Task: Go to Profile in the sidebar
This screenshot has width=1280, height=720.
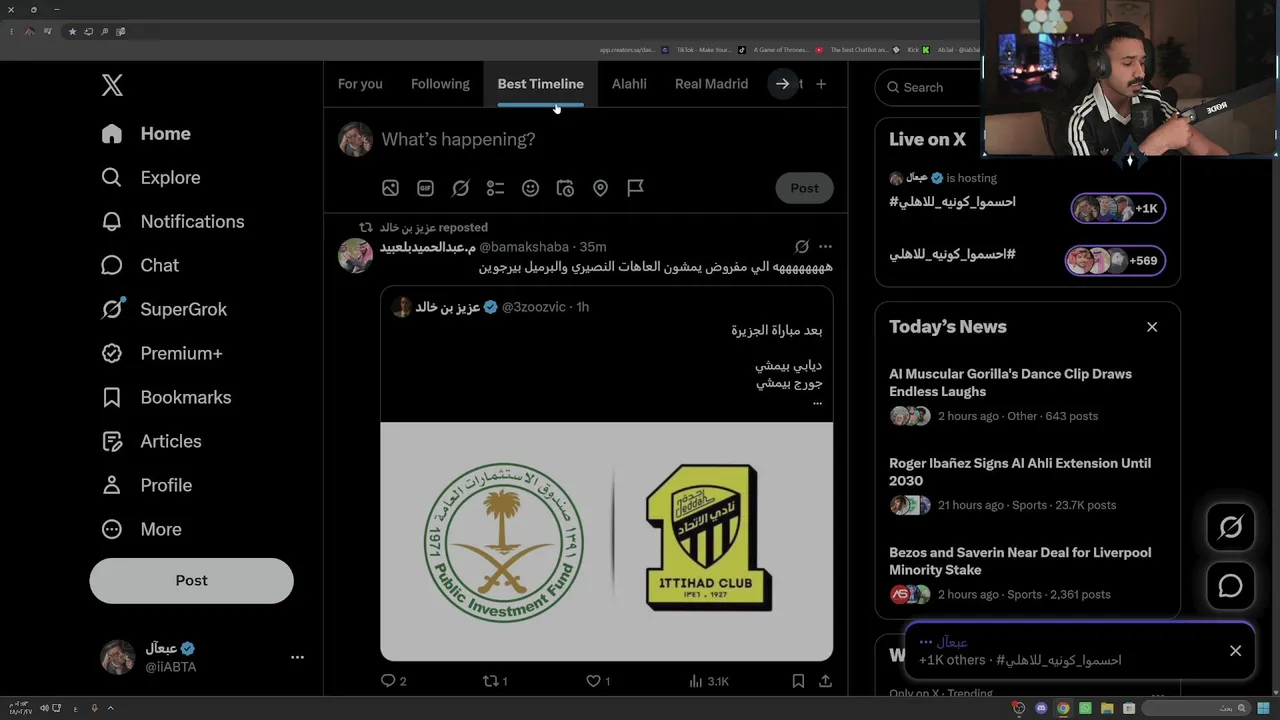Action: tap(146, 486)
